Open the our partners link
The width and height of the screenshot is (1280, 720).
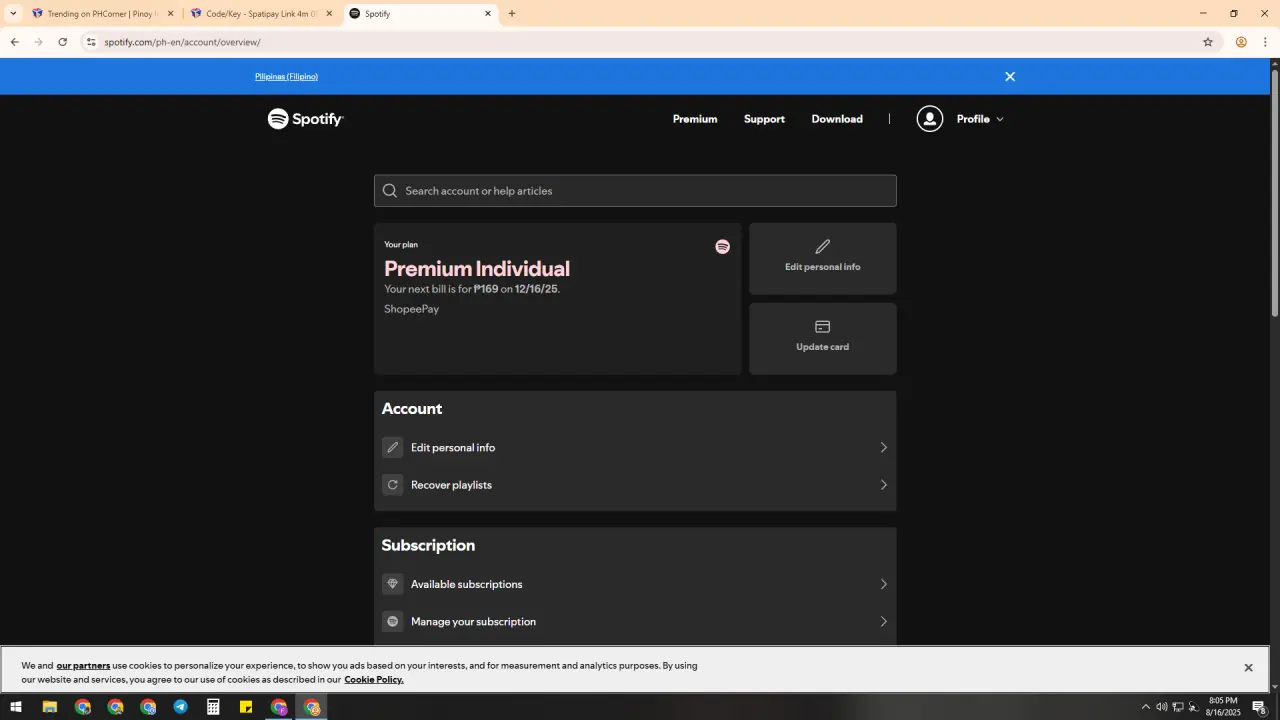pos(83,665)
